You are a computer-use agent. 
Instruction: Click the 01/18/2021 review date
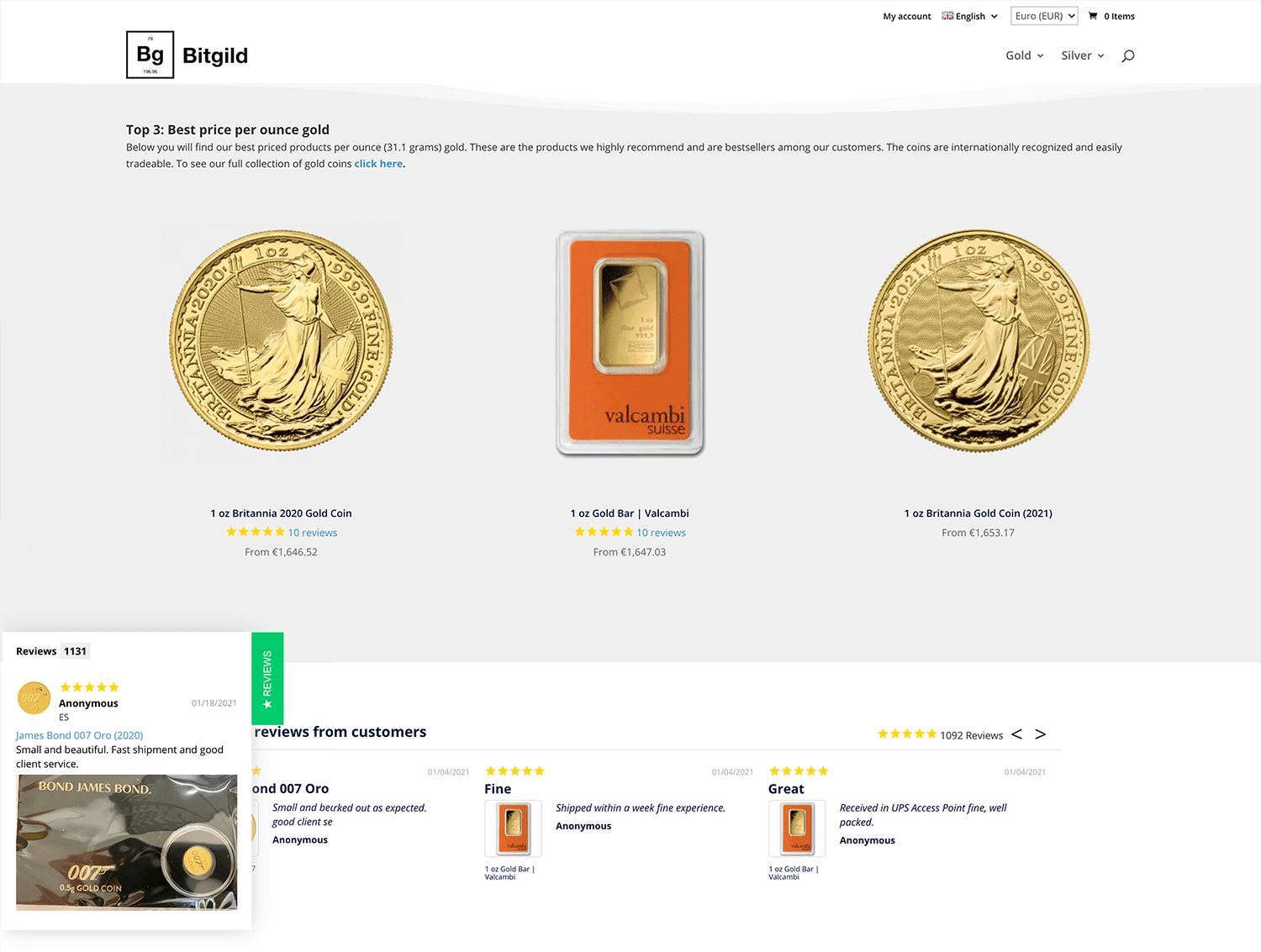click(214, 703)
